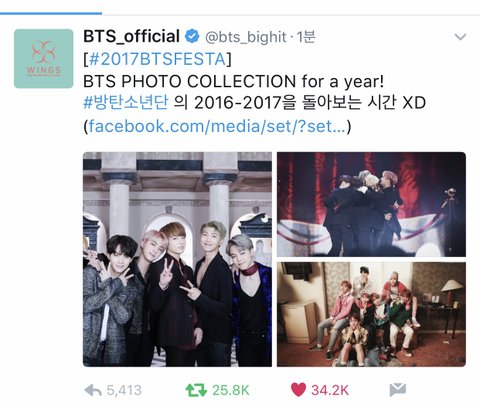Open the 1분 timestamp
Screen dimensions: 480x403
point(306,37)
